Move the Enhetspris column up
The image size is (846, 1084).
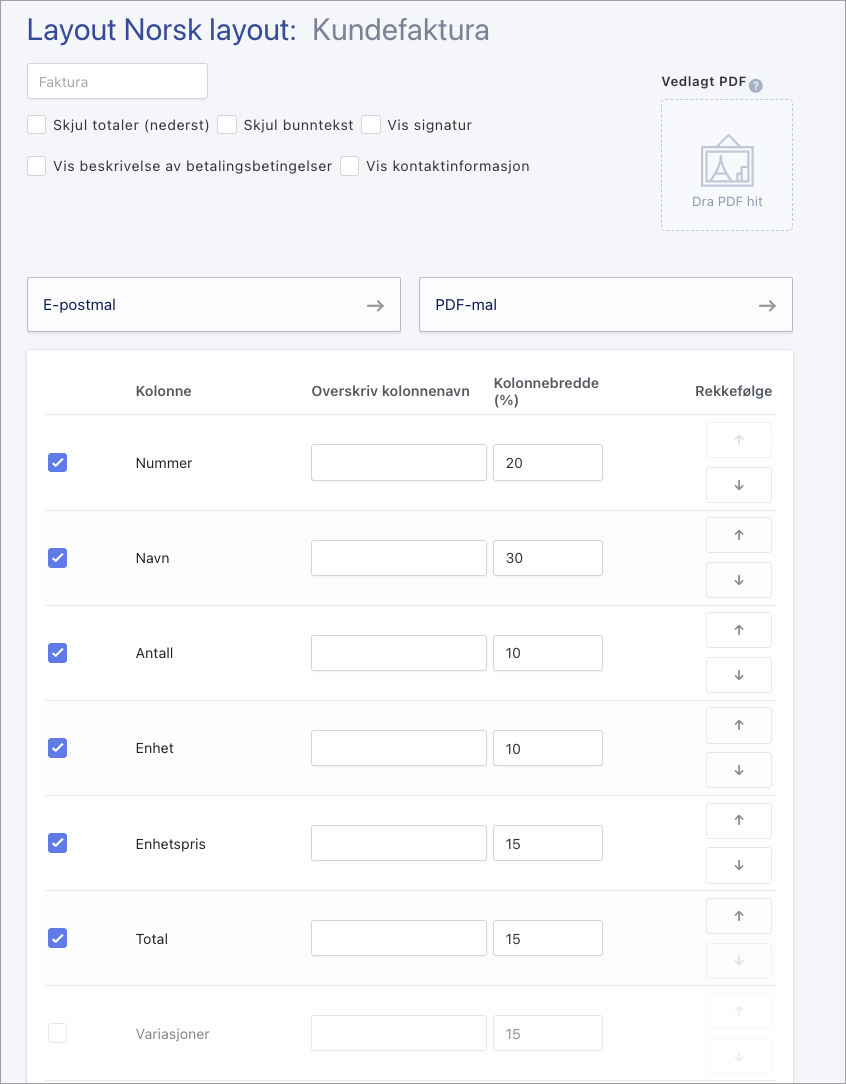pos(738,820)
